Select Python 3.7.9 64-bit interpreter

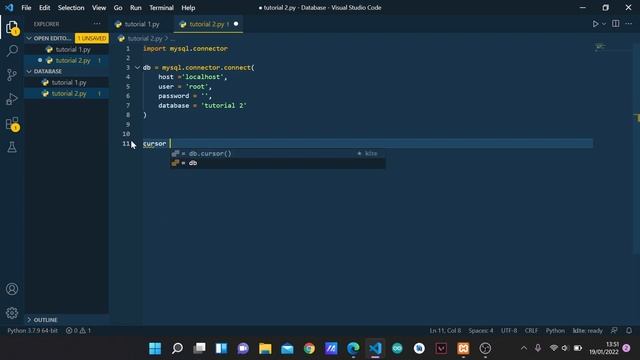[x=33, y=330]
